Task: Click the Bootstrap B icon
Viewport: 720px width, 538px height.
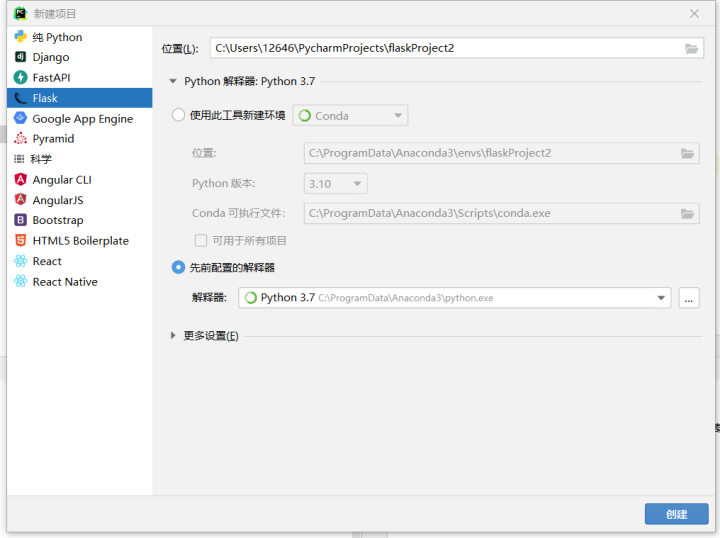Action: click(x=20, y=220)
